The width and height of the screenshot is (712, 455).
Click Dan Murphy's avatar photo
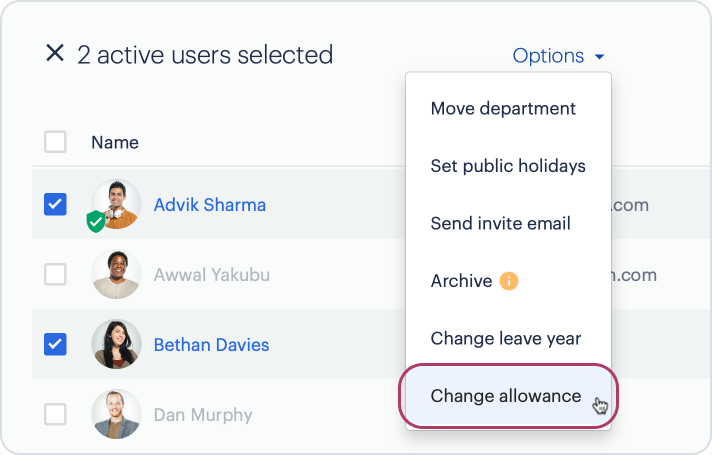point(116,414)
